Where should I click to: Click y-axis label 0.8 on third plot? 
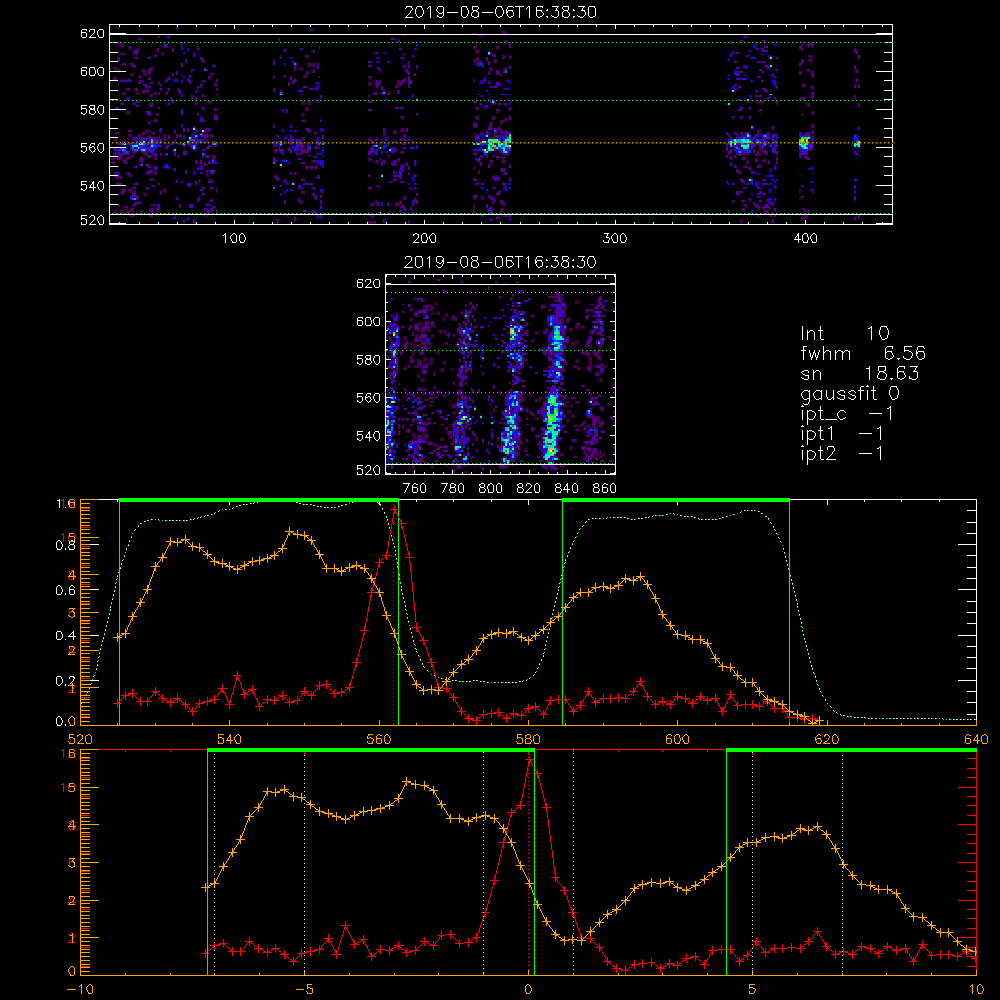(x=66, y=545)
